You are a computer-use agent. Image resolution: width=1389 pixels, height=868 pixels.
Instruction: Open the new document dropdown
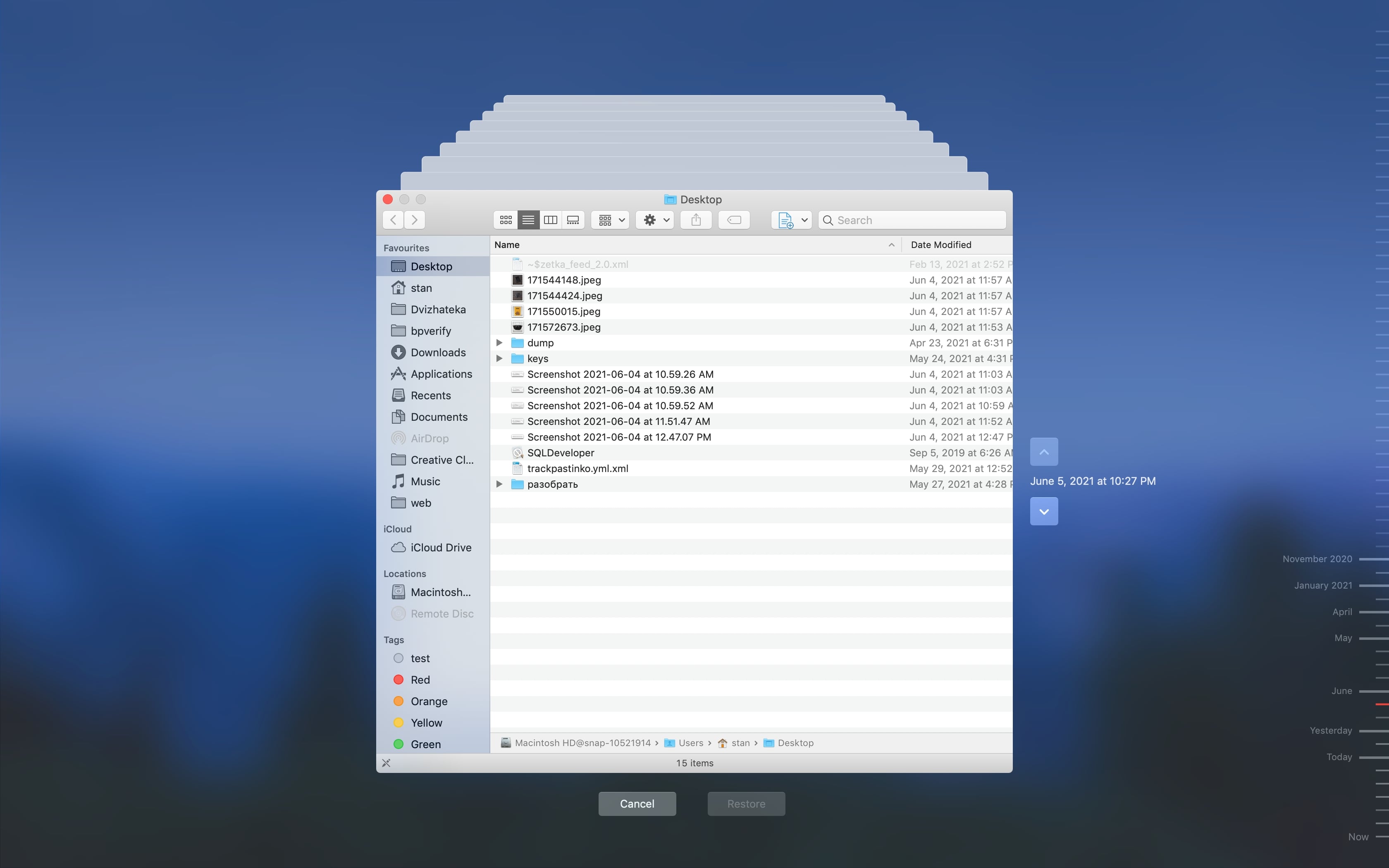(792, 220)
